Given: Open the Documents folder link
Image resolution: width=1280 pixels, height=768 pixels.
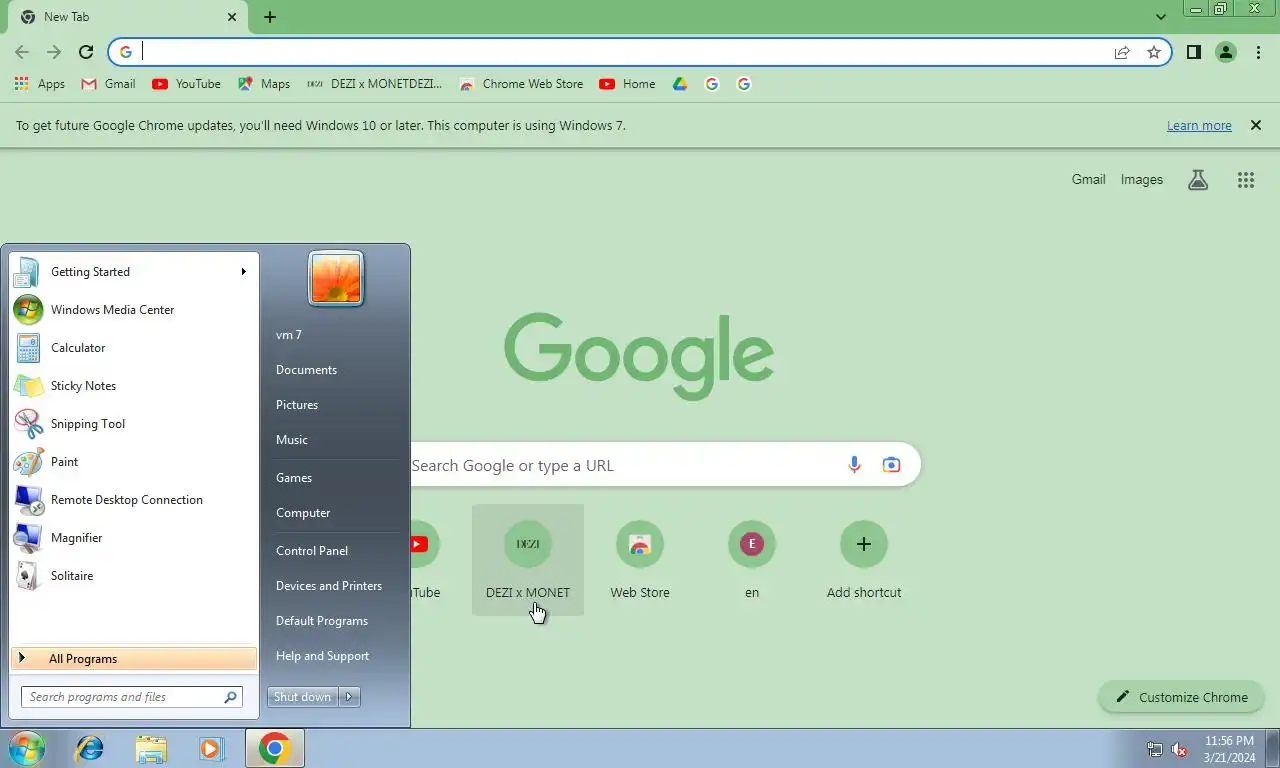Looking at the screenshot, I should click(306, 369).
